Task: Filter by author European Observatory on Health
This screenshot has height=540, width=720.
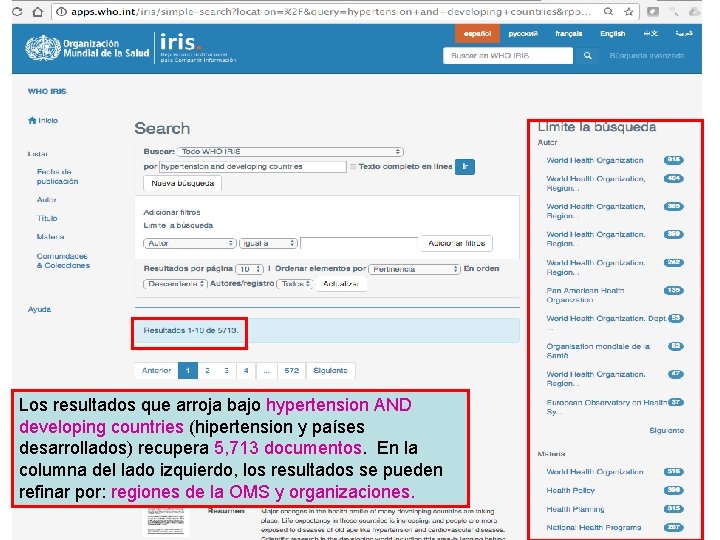Action: pos(606,407)
